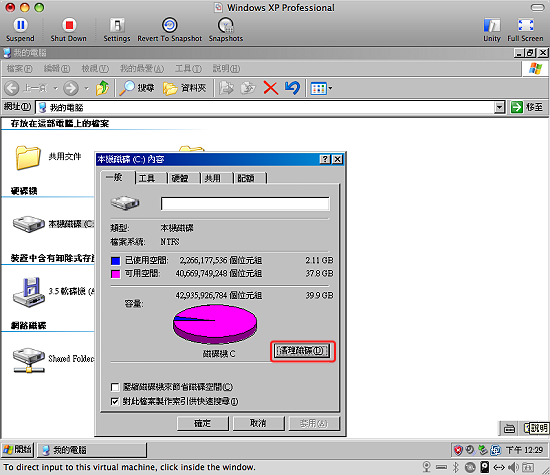Click the language bar keyboard icon

click(x=509, y=428)
